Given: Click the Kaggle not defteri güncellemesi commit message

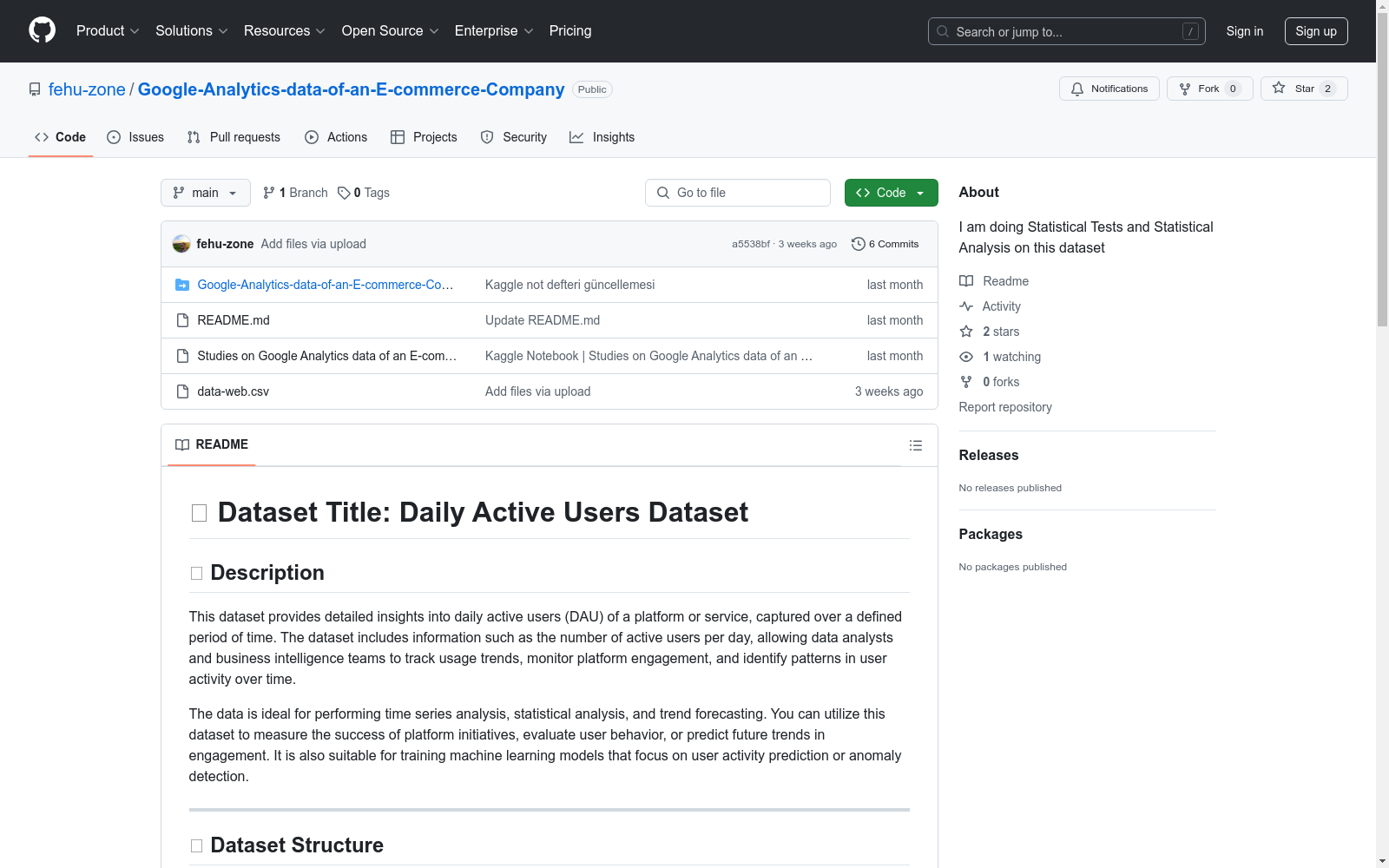Looking at the screenshot, I should click(570, 285).
